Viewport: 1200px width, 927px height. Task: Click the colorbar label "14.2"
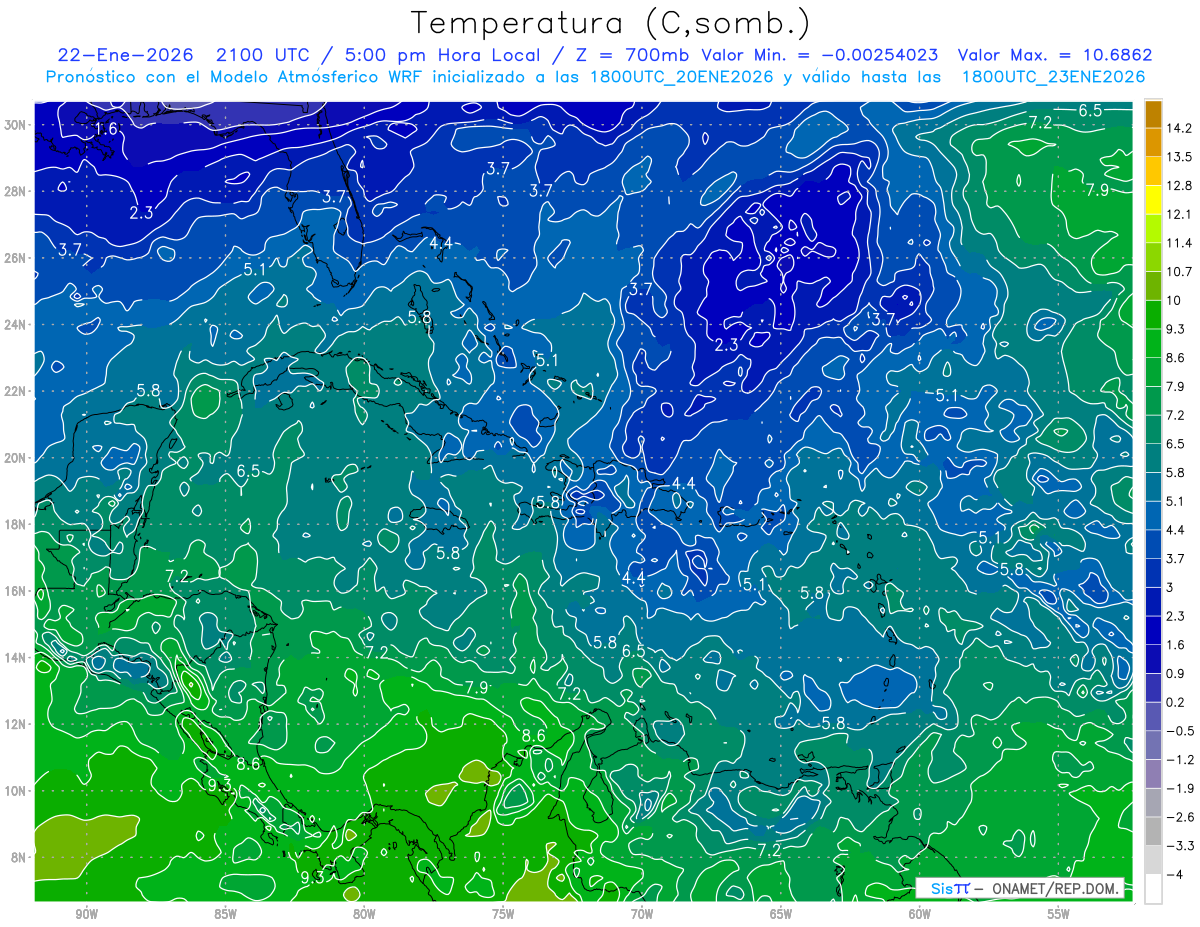[1179, 128]
